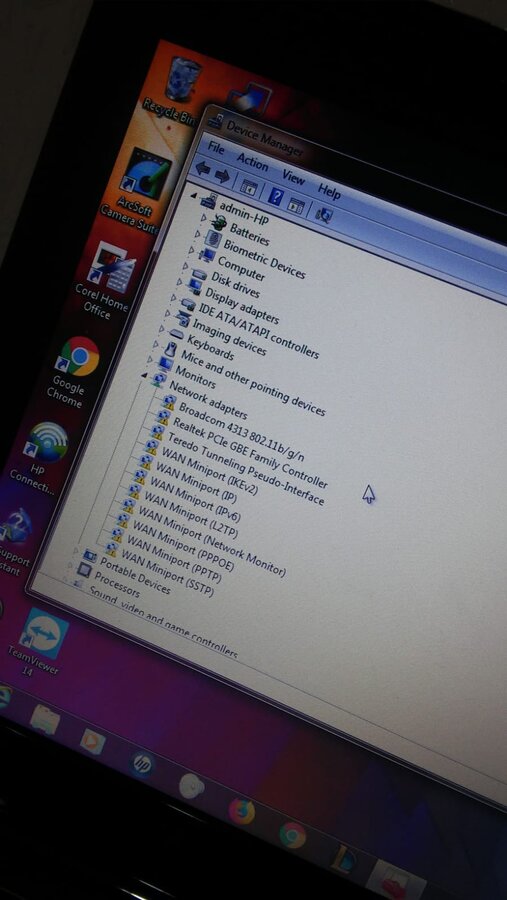Open the Action menu
Image resolution: width=507 pixels, height=900 pixels.
click(252, 162)
